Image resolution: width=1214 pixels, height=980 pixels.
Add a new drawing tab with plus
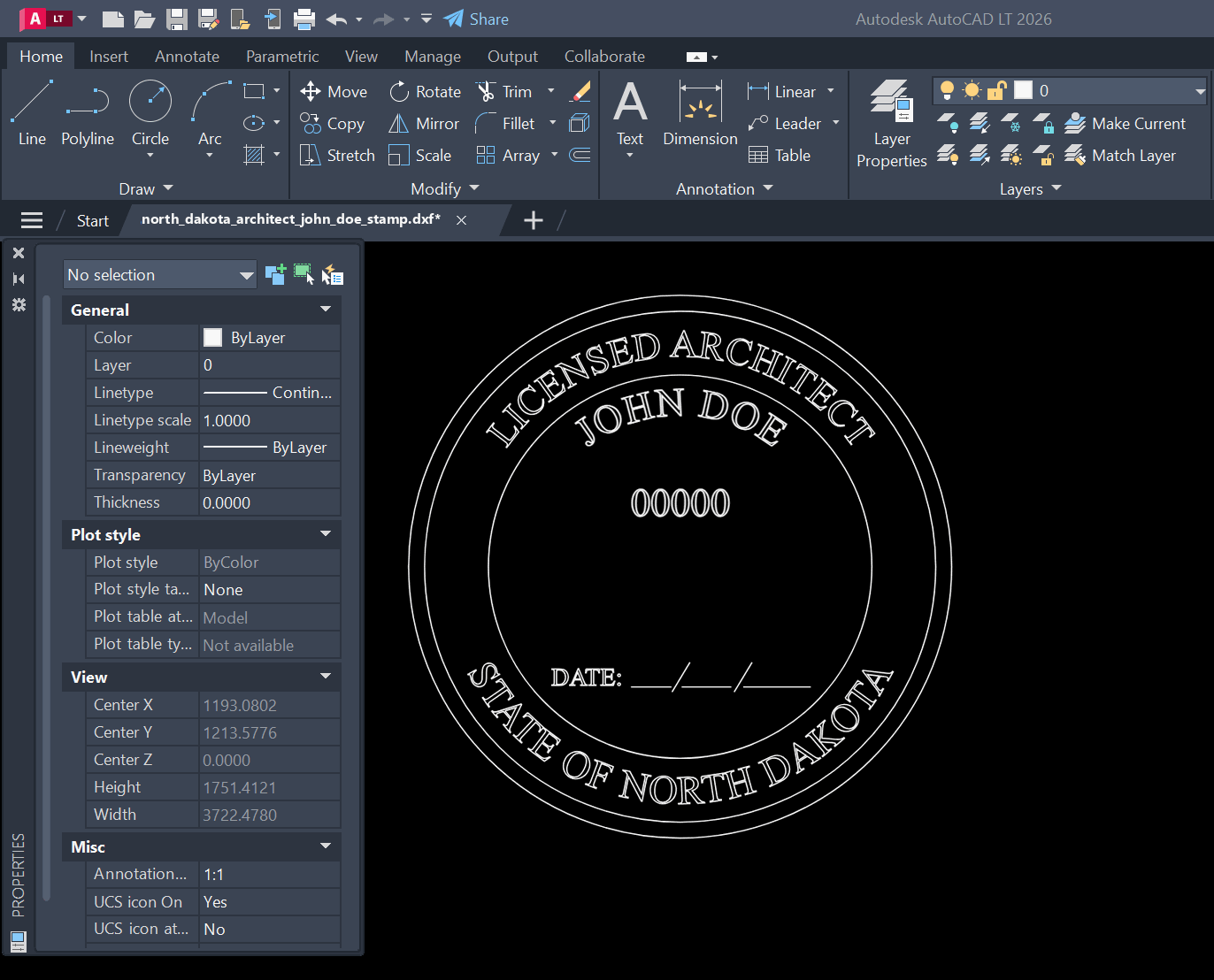[x=534, y=220]
